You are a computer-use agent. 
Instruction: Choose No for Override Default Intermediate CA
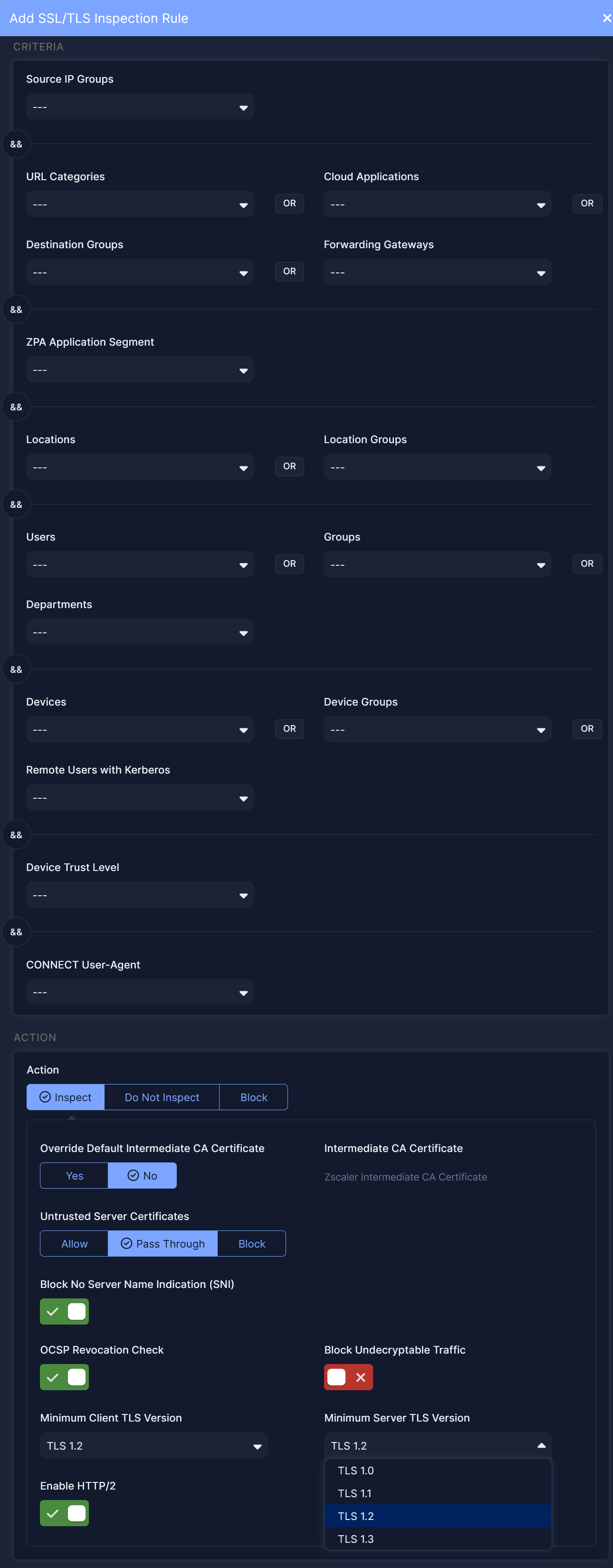(x=142, y=1175)
